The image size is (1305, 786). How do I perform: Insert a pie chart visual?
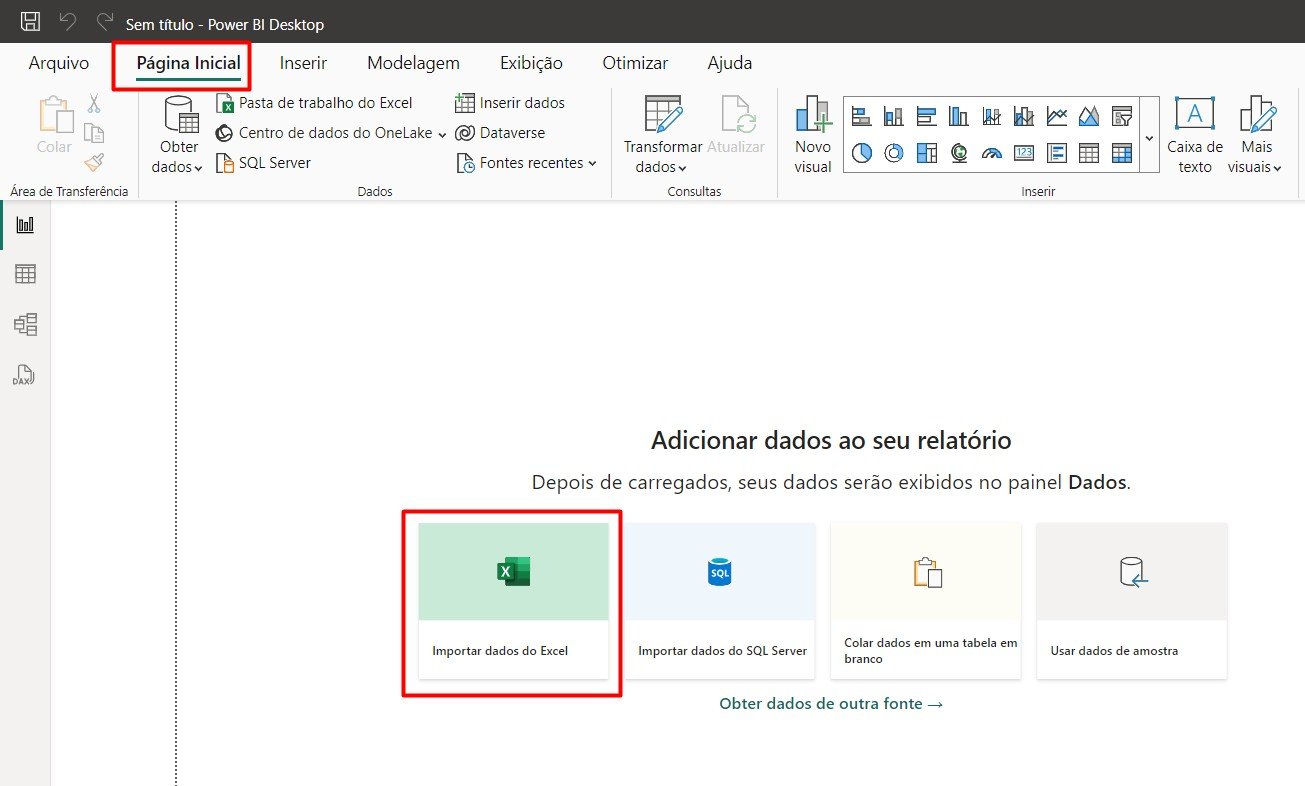point(862,153)
